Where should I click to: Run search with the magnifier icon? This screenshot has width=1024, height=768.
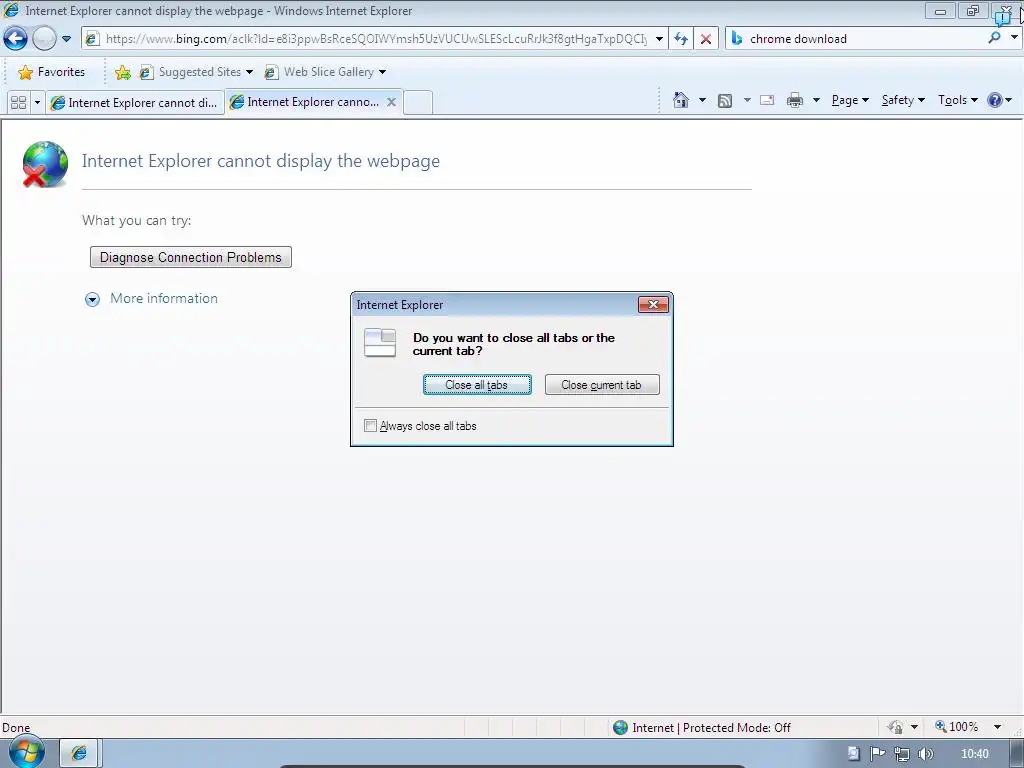coord(994,39)
